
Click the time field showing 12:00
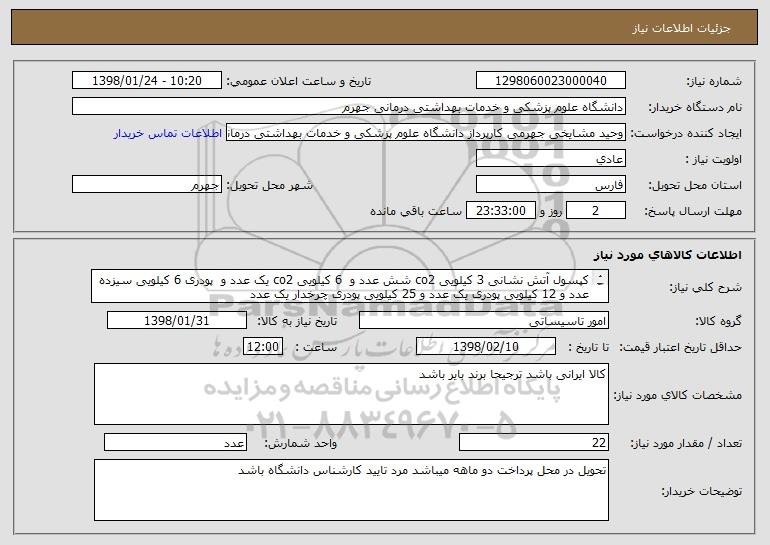coord(263,347)
